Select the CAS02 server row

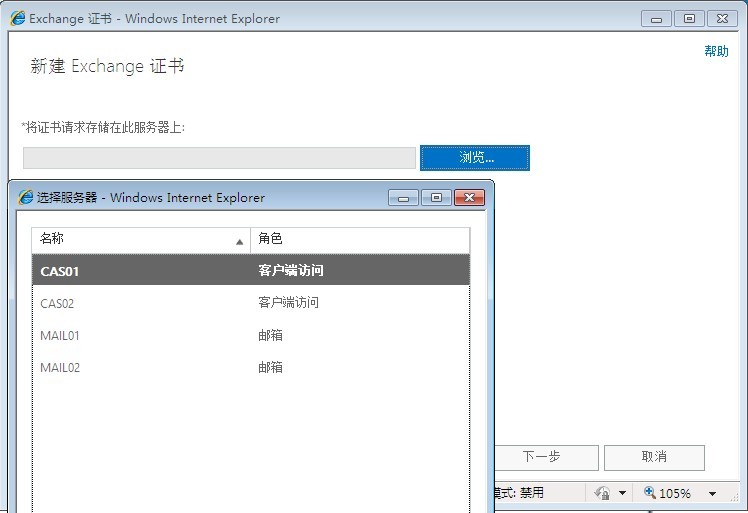click(250, 303)
